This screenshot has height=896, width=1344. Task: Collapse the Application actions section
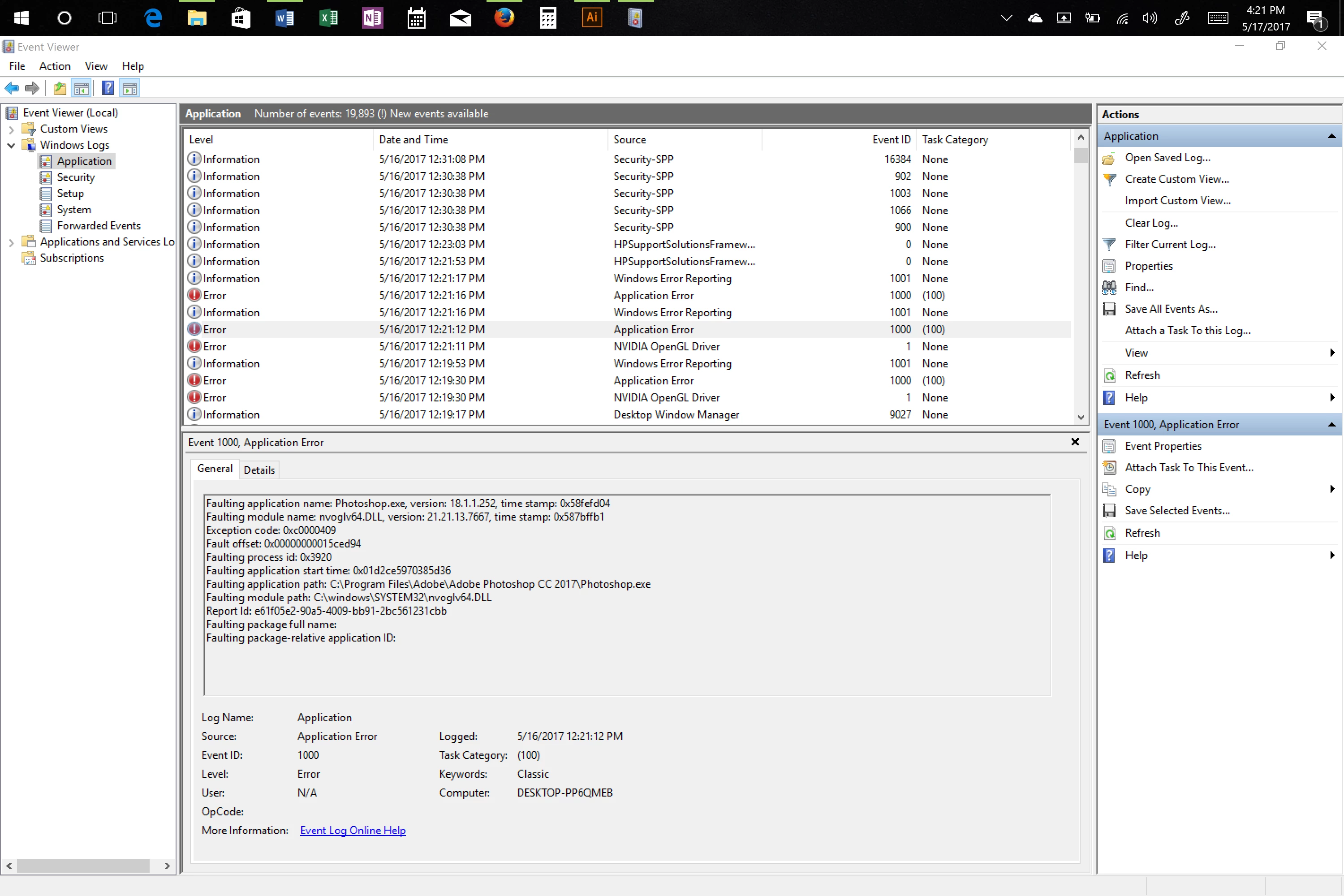(x=1331, y=136)
